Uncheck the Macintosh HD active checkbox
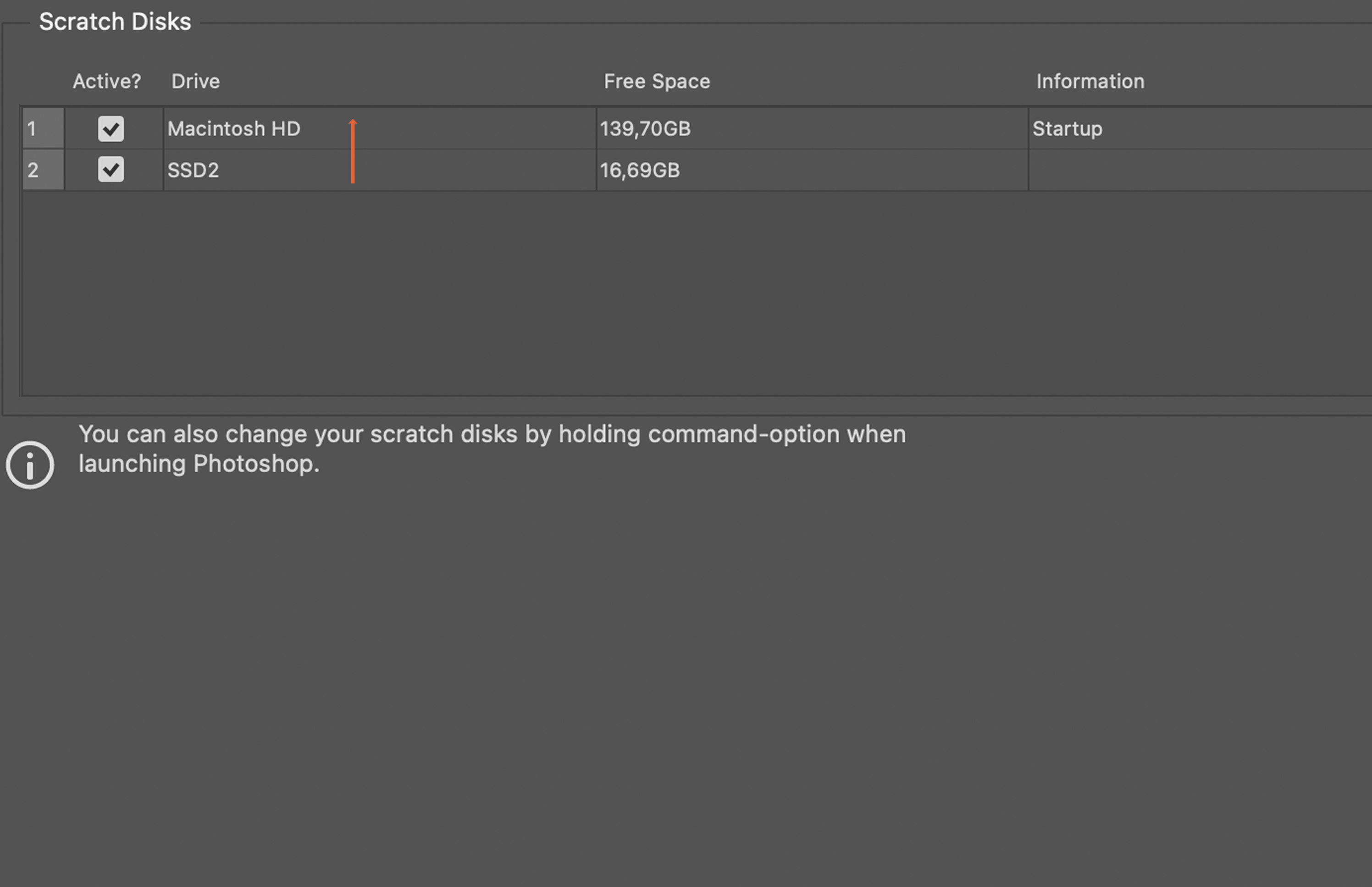Screen dimensions: 1372x887 [111, 128]
